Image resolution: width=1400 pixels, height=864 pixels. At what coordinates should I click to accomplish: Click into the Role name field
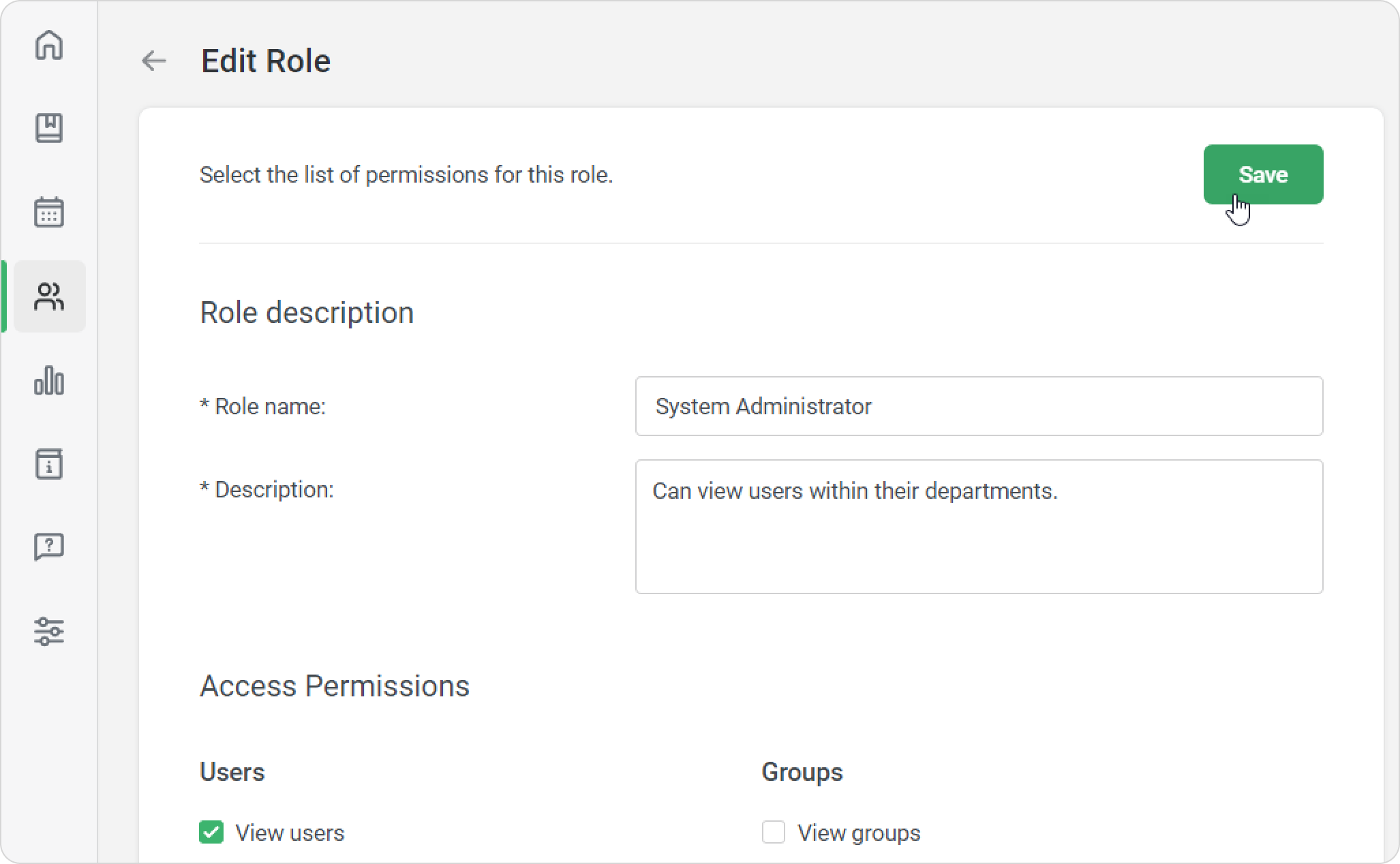click(979, 406)
